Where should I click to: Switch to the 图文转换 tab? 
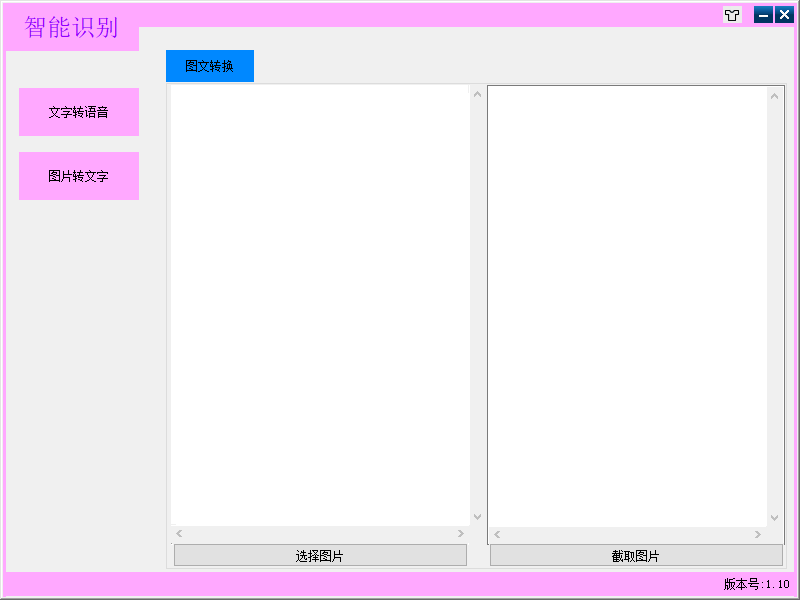(210, 66)
